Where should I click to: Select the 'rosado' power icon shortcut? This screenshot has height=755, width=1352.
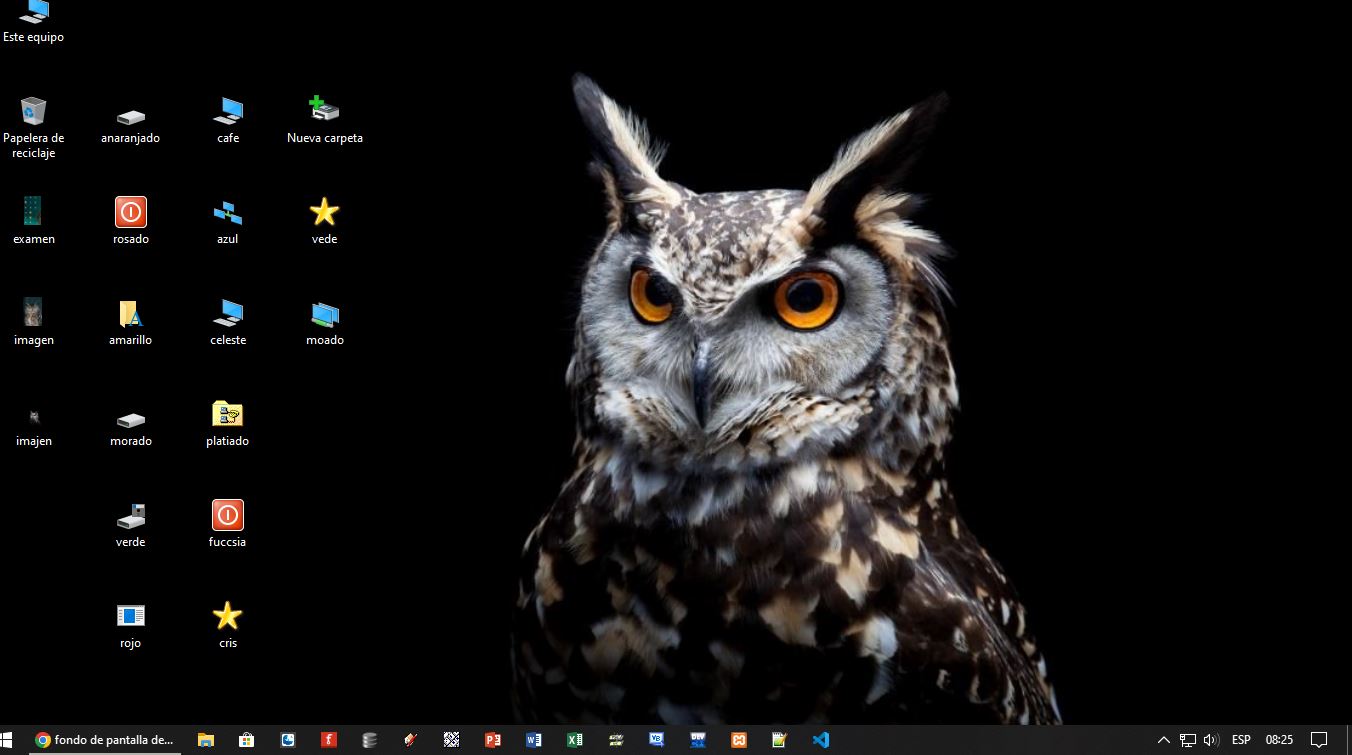(130, 213)
